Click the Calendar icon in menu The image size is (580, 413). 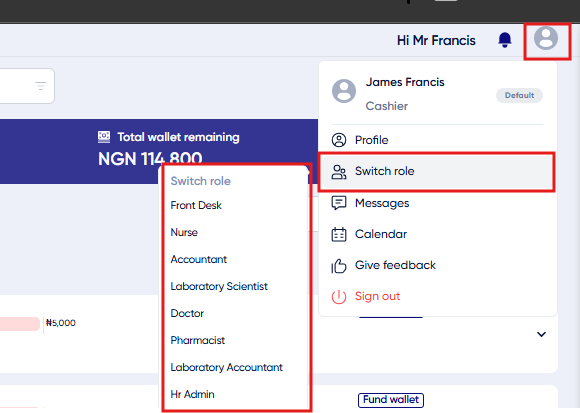coord(339,234)
